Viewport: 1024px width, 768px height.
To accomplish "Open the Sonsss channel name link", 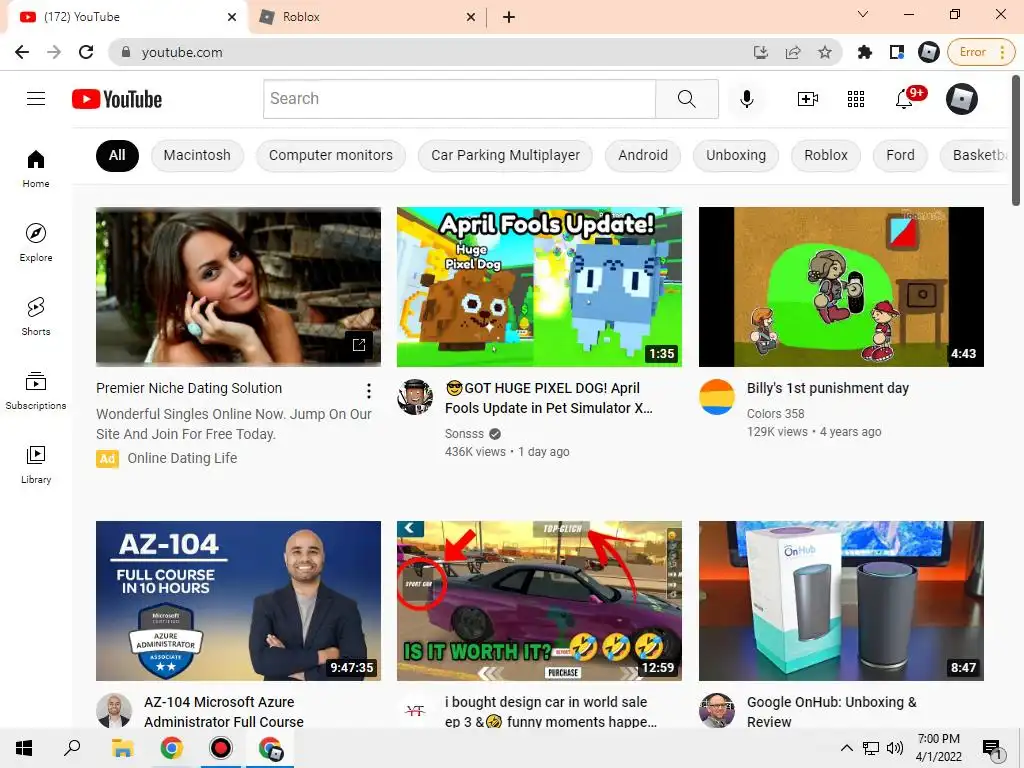I will pos(464,434).
